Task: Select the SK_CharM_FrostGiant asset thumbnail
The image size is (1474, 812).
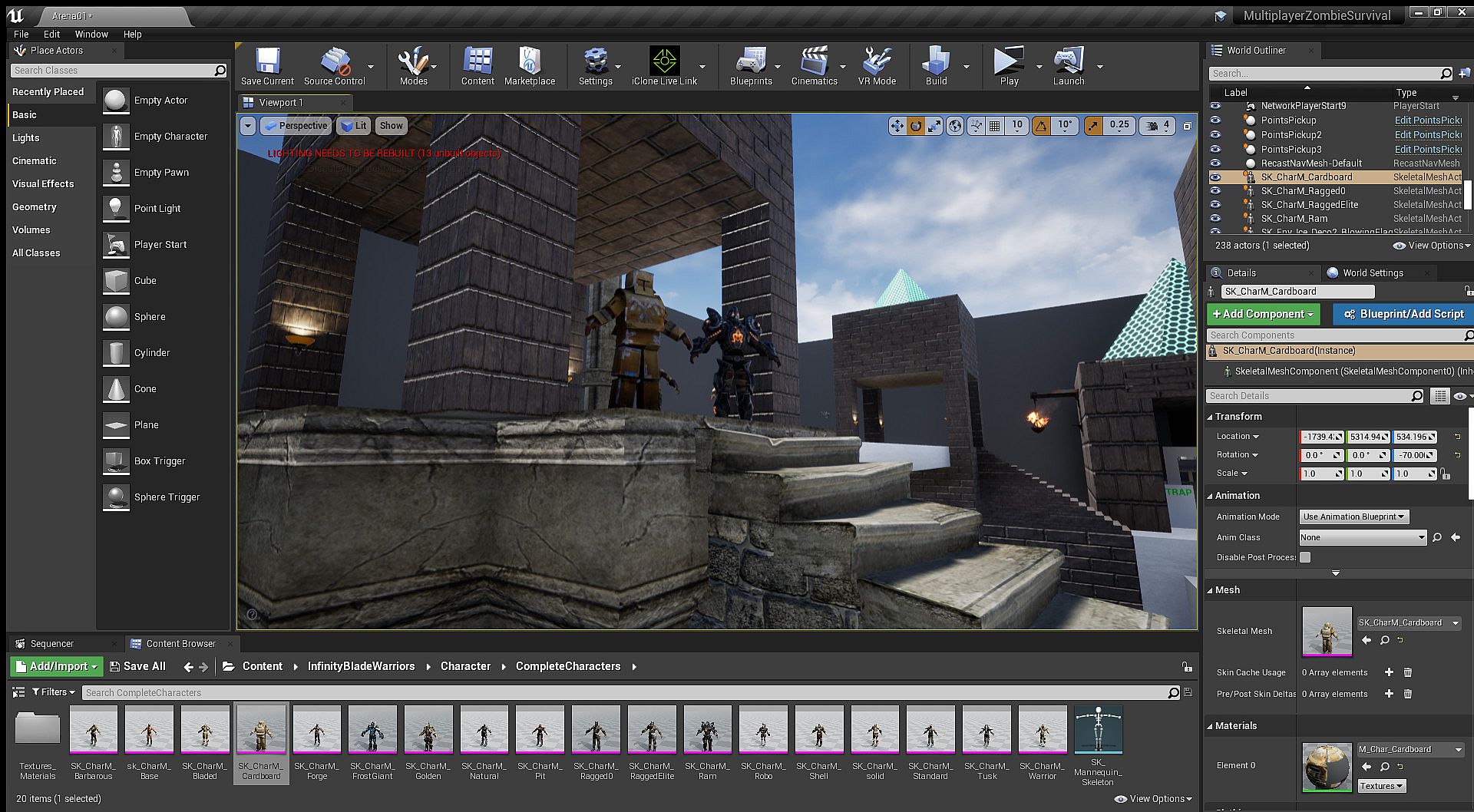Action: [372, 730]
